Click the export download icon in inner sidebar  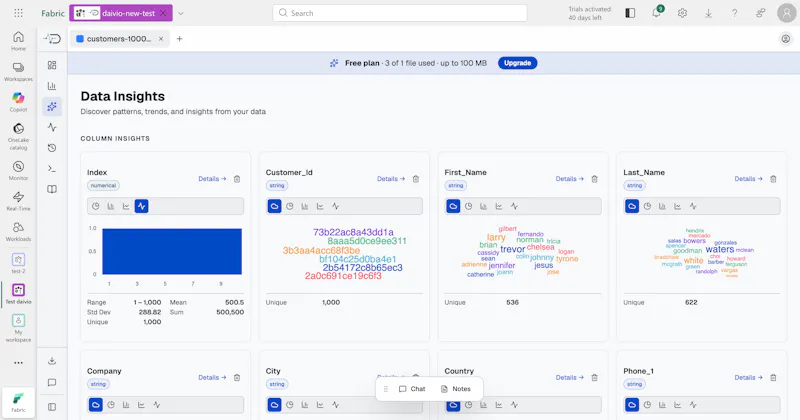tap(52, 361)
